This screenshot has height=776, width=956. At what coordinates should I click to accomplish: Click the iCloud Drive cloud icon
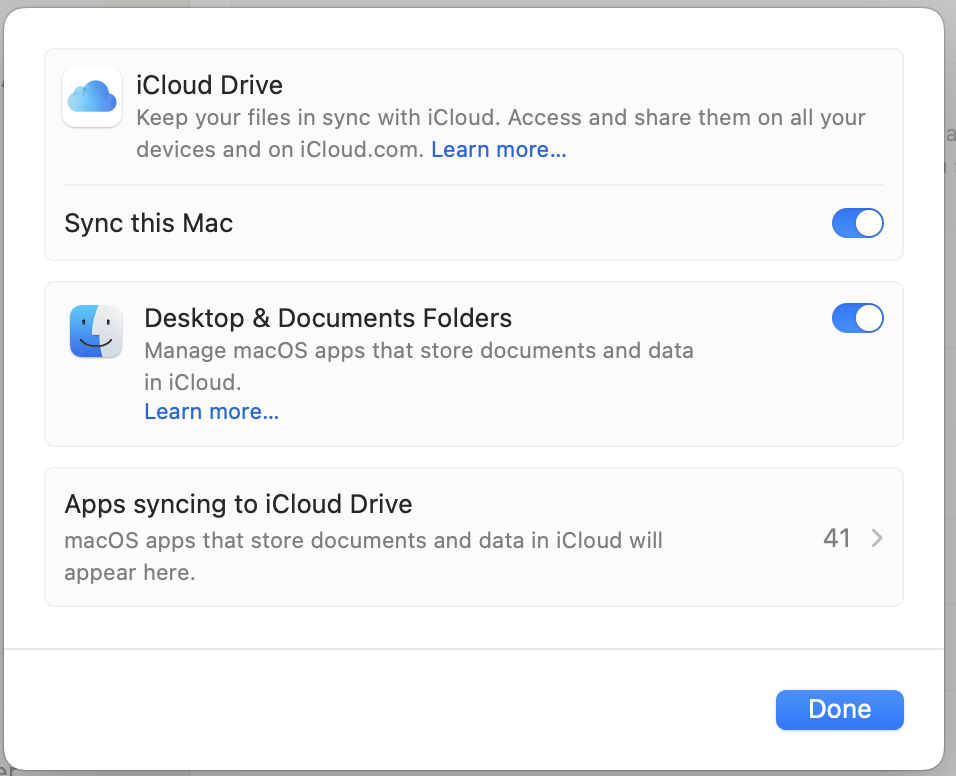[92, 97]
